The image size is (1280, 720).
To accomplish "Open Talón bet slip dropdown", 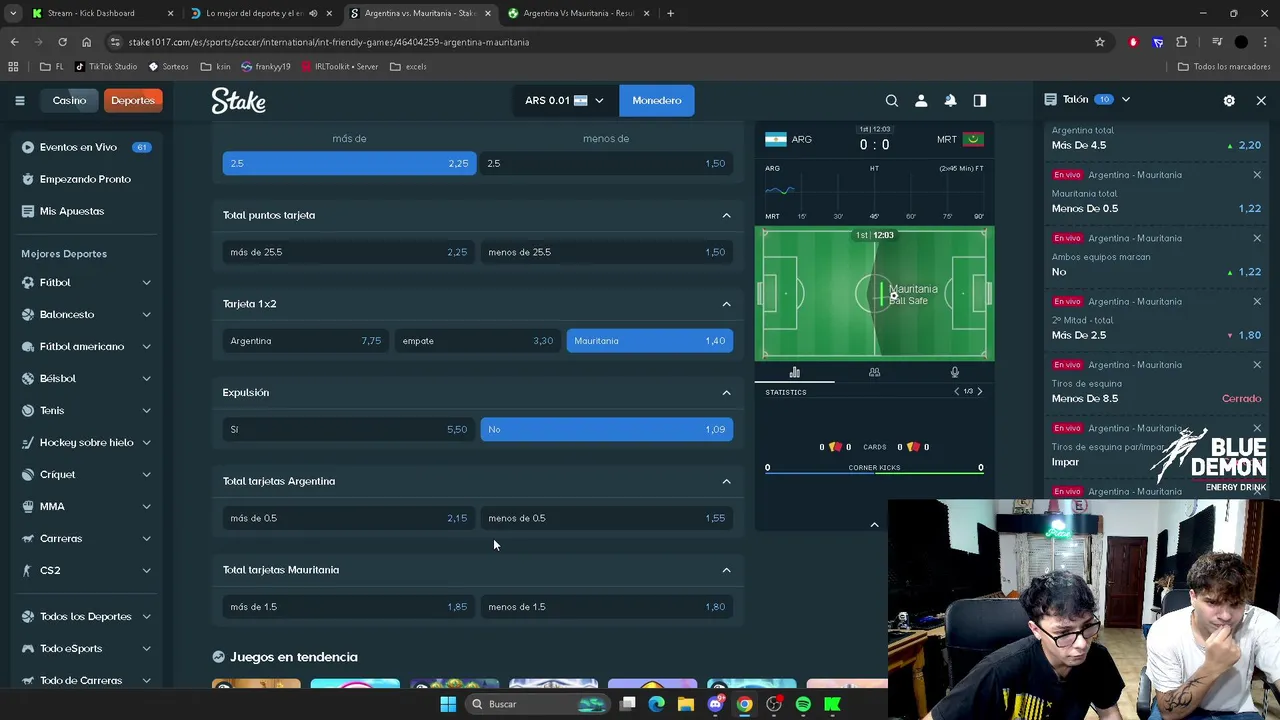I will (1087, 100).
